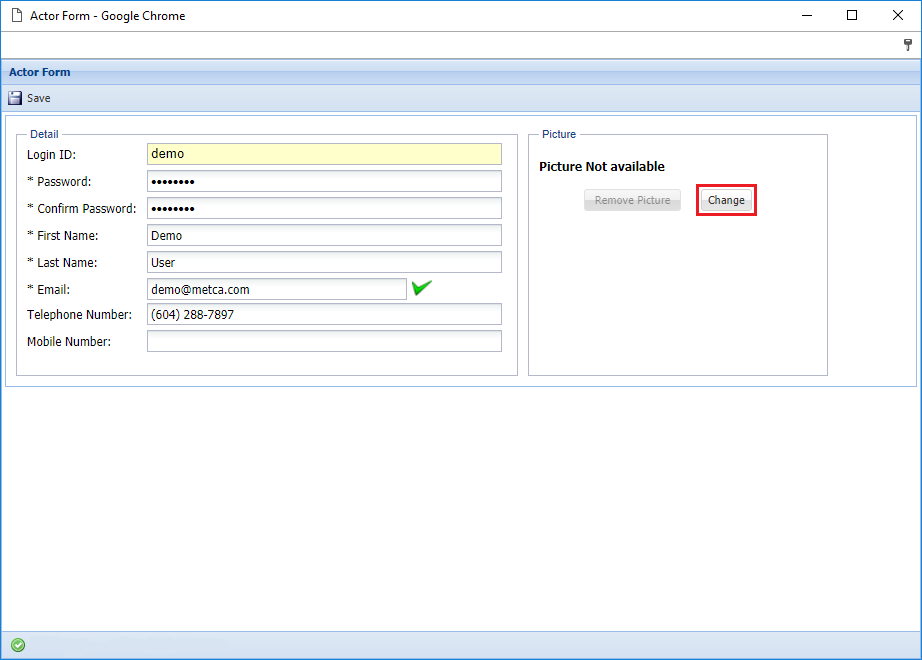Click the empty Mobile Number field

pos(324,341)
